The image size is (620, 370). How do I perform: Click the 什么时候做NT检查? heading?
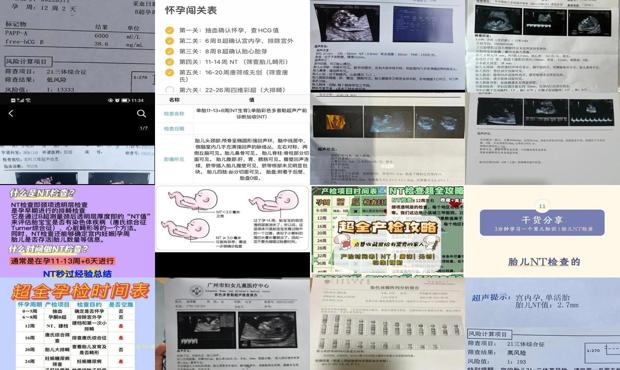coord(49,249)
